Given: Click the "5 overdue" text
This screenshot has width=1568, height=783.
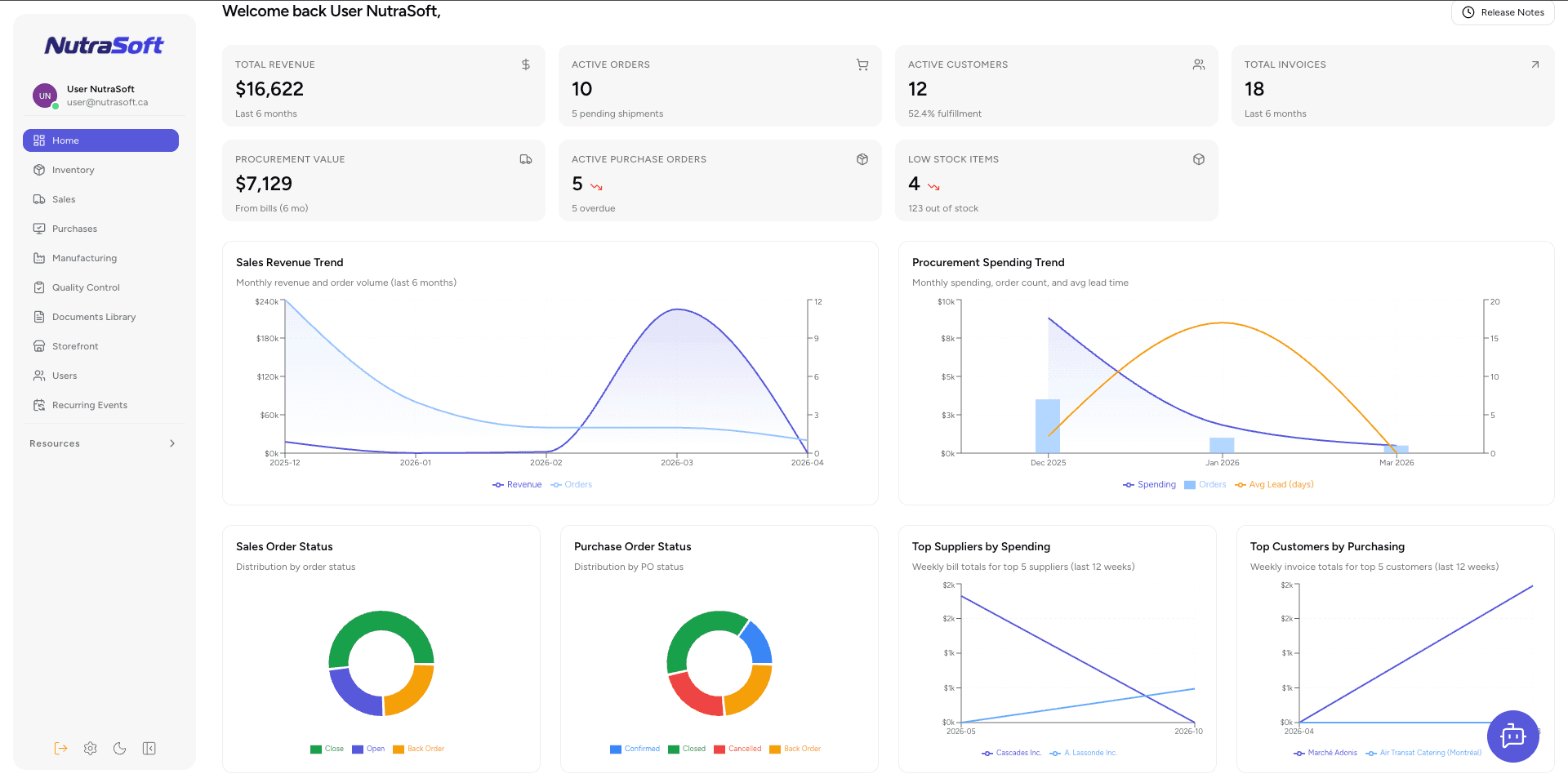Looking at the screenshot, I should click(594, 209).
